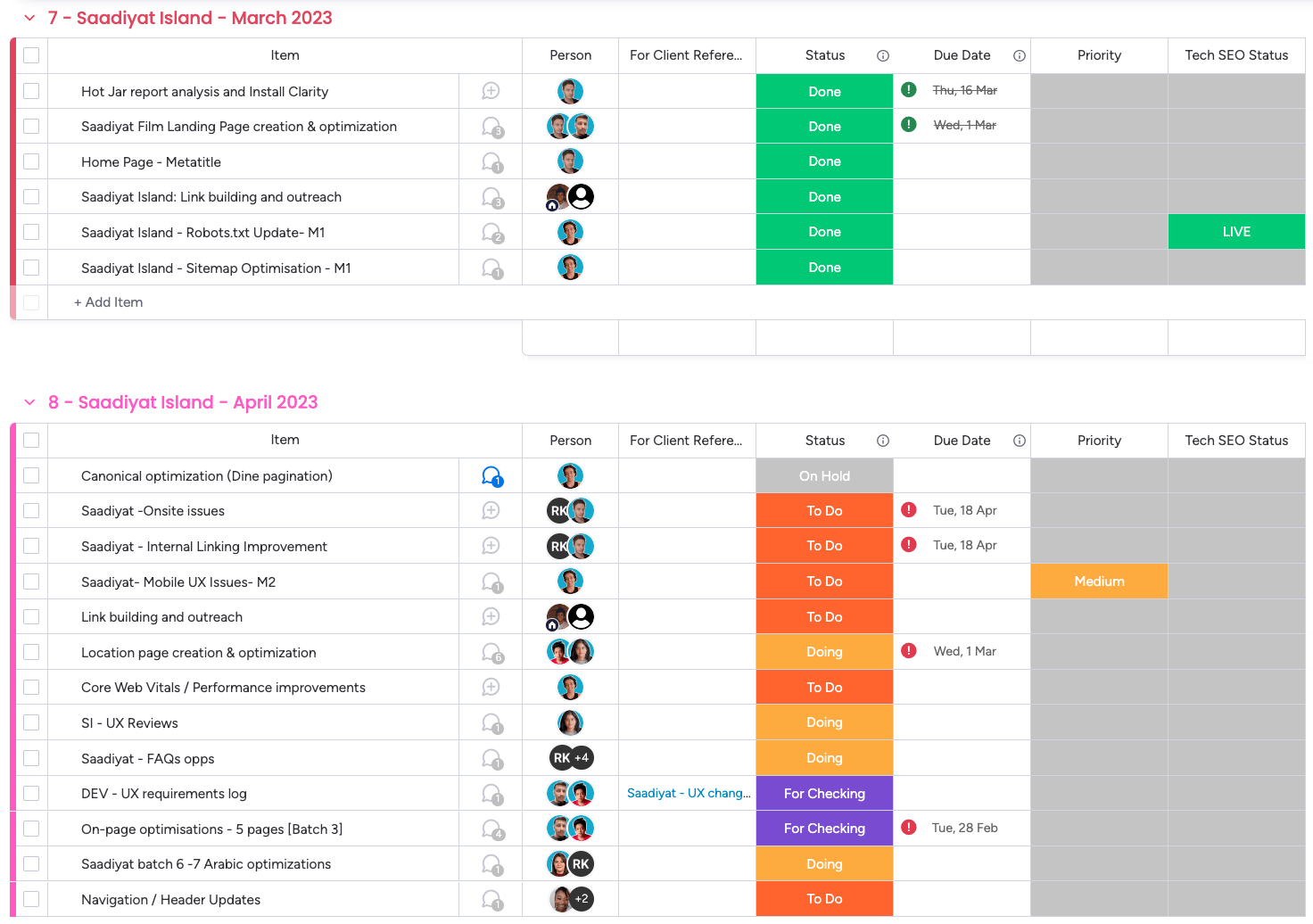Click + Add Item in March group
This screenshot has height=924, width=1313.
109,302
